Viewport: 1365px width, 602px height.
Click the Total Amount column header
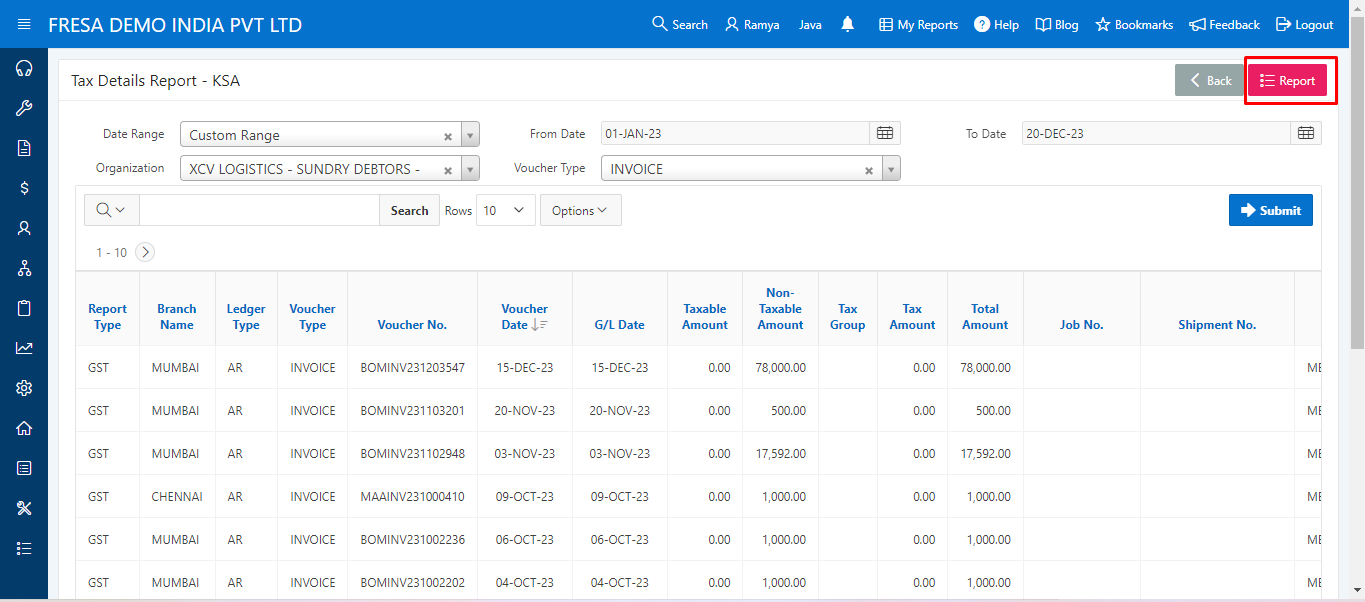tap(985, 317)
